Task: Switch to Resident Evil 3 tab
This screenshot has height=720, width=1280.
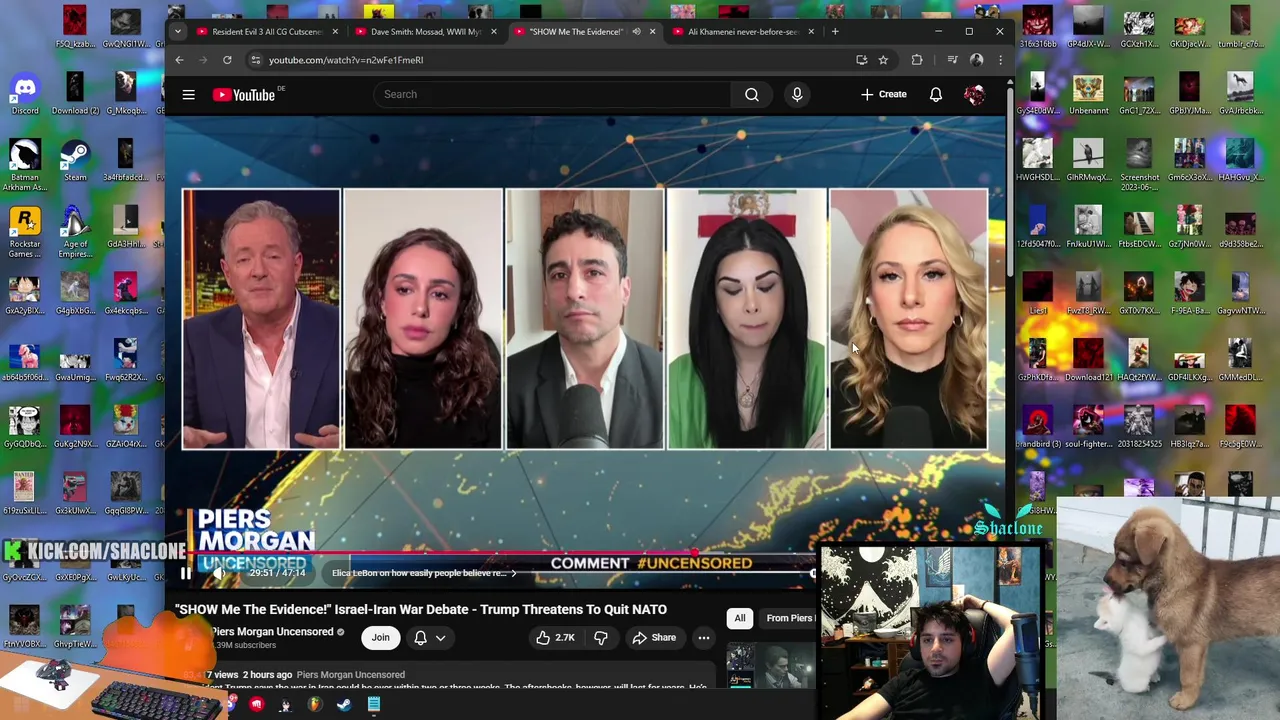Action: point(265,32)
